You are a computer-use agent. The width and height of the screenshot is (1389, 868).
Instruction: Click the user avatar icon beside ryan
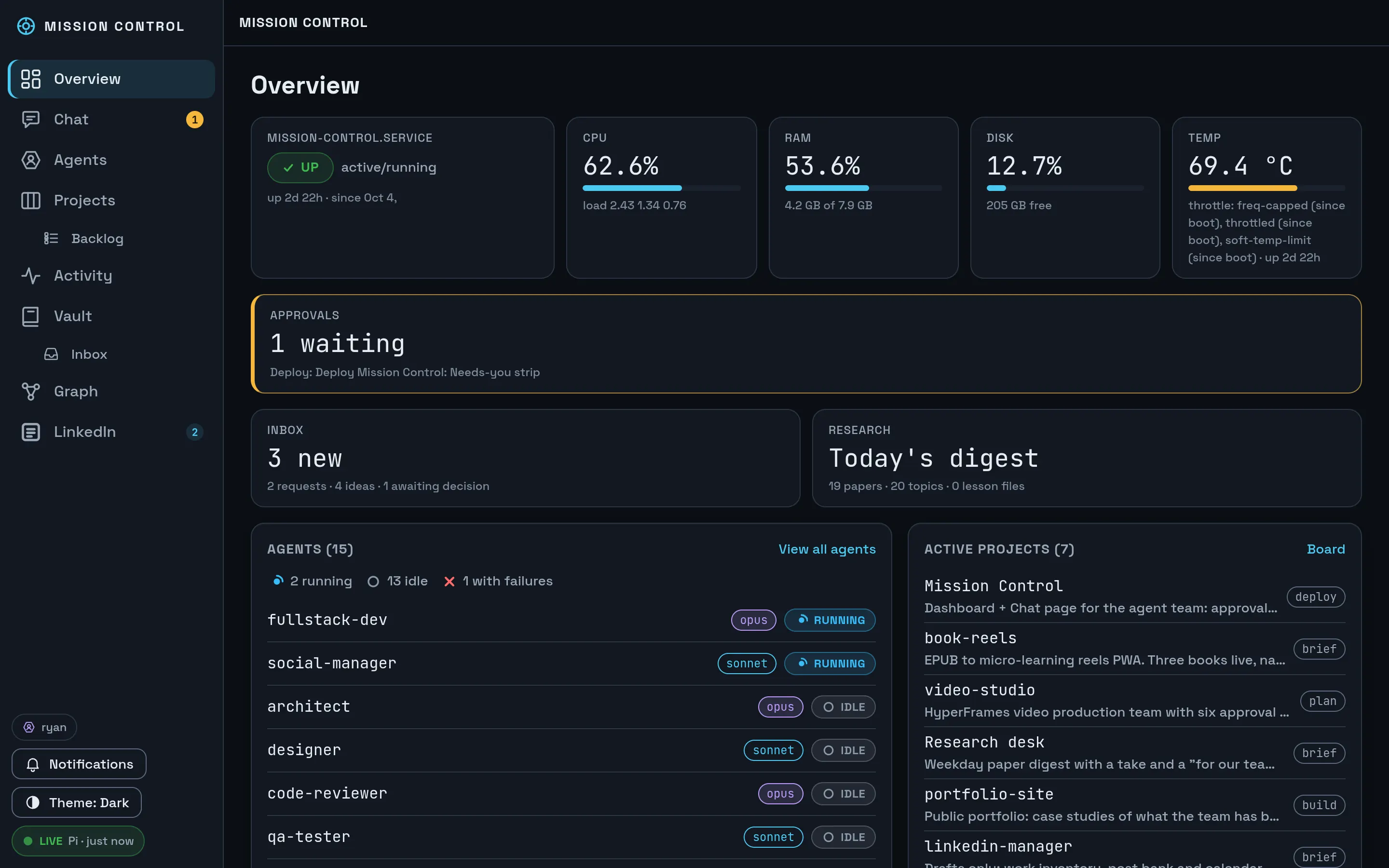[29, 727]
